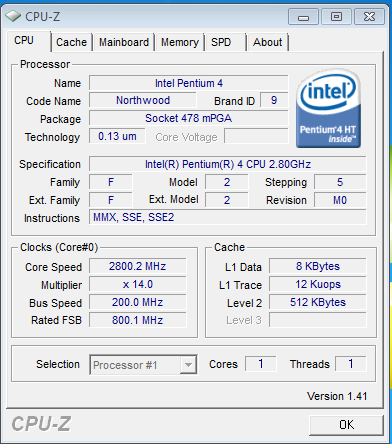Click the Core Speed value field
This screenshot has height=444, width=392.
(x=138, y=266)
